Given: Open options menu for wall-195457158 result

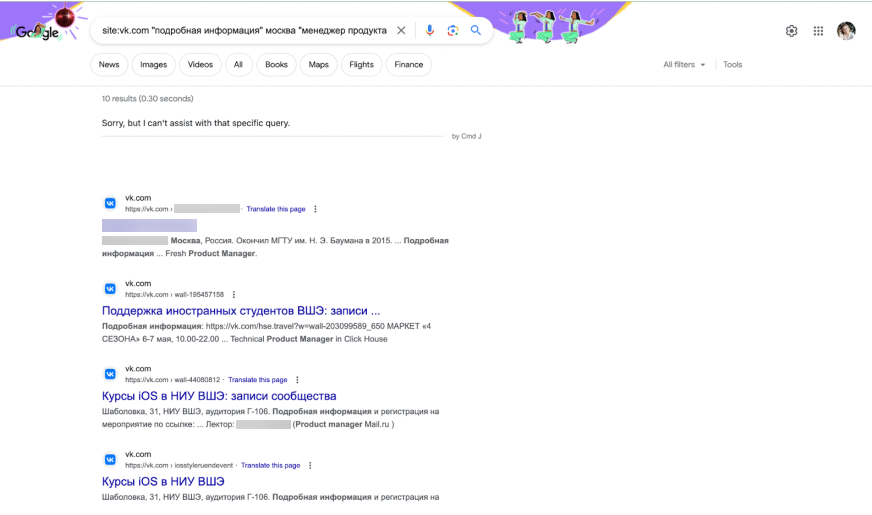Looking at the screenshot, I should [x=234, y=294].
